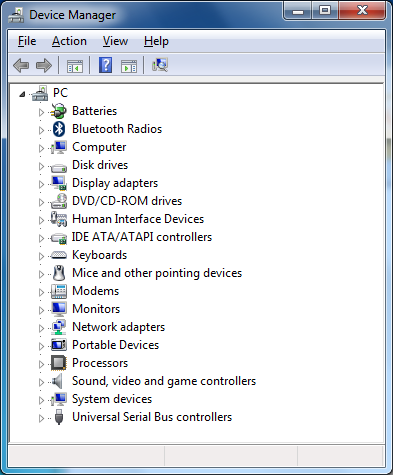Screen dimensions: 393x475
Task: Click the PC root node computer icon
Action: [40, 93]
